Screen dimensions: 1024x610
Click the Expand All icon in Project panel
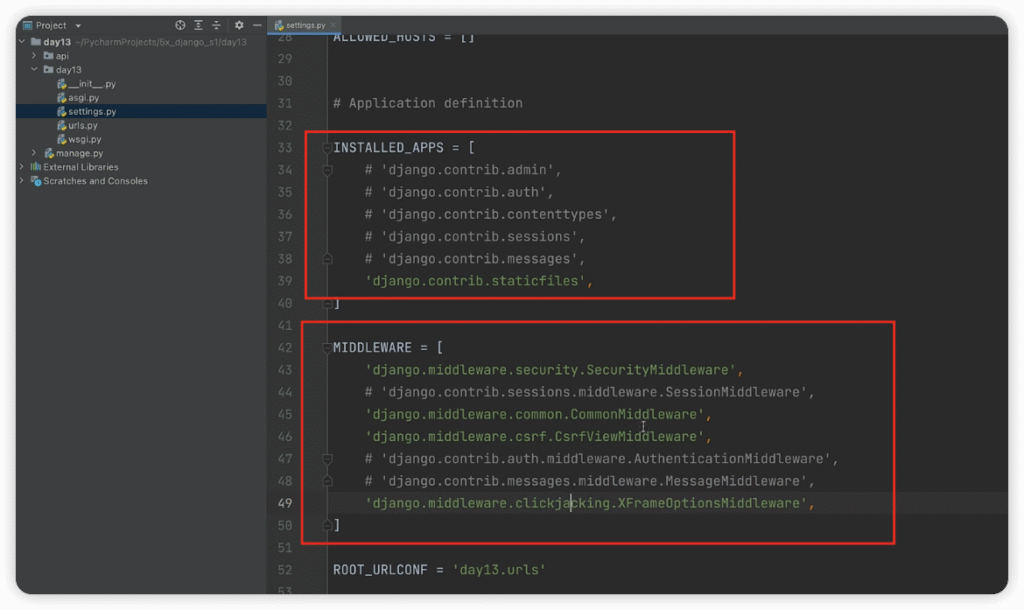pos(199,25)
